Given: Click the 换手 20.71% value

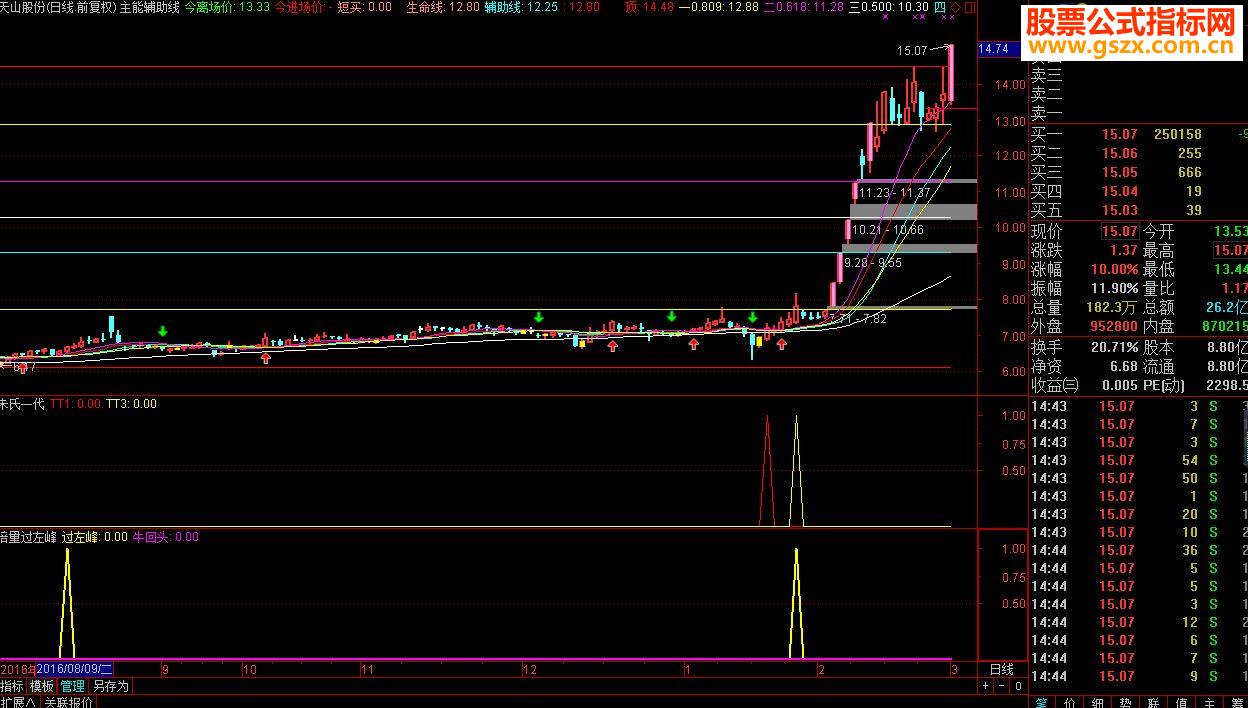Looking at the screenshot, I should pos(1115,347).
